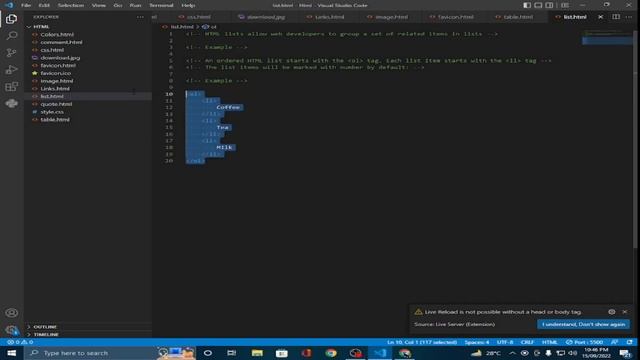
Task: Open the Accounts icon in activity bar
Action: tap(11, 313)
